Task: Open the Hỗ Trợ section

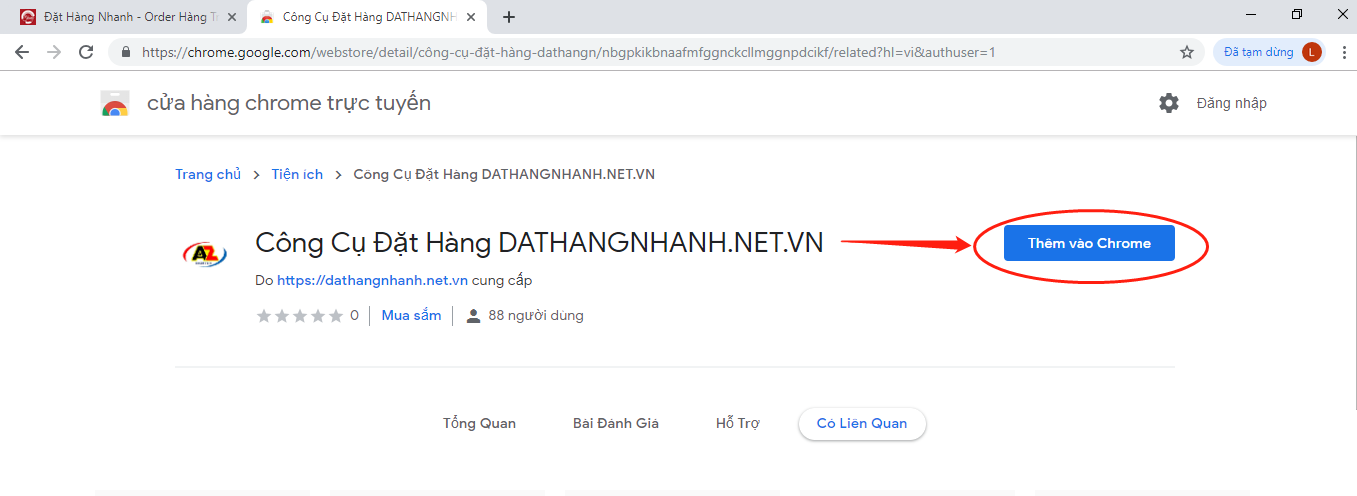Action: click(738, 423)
